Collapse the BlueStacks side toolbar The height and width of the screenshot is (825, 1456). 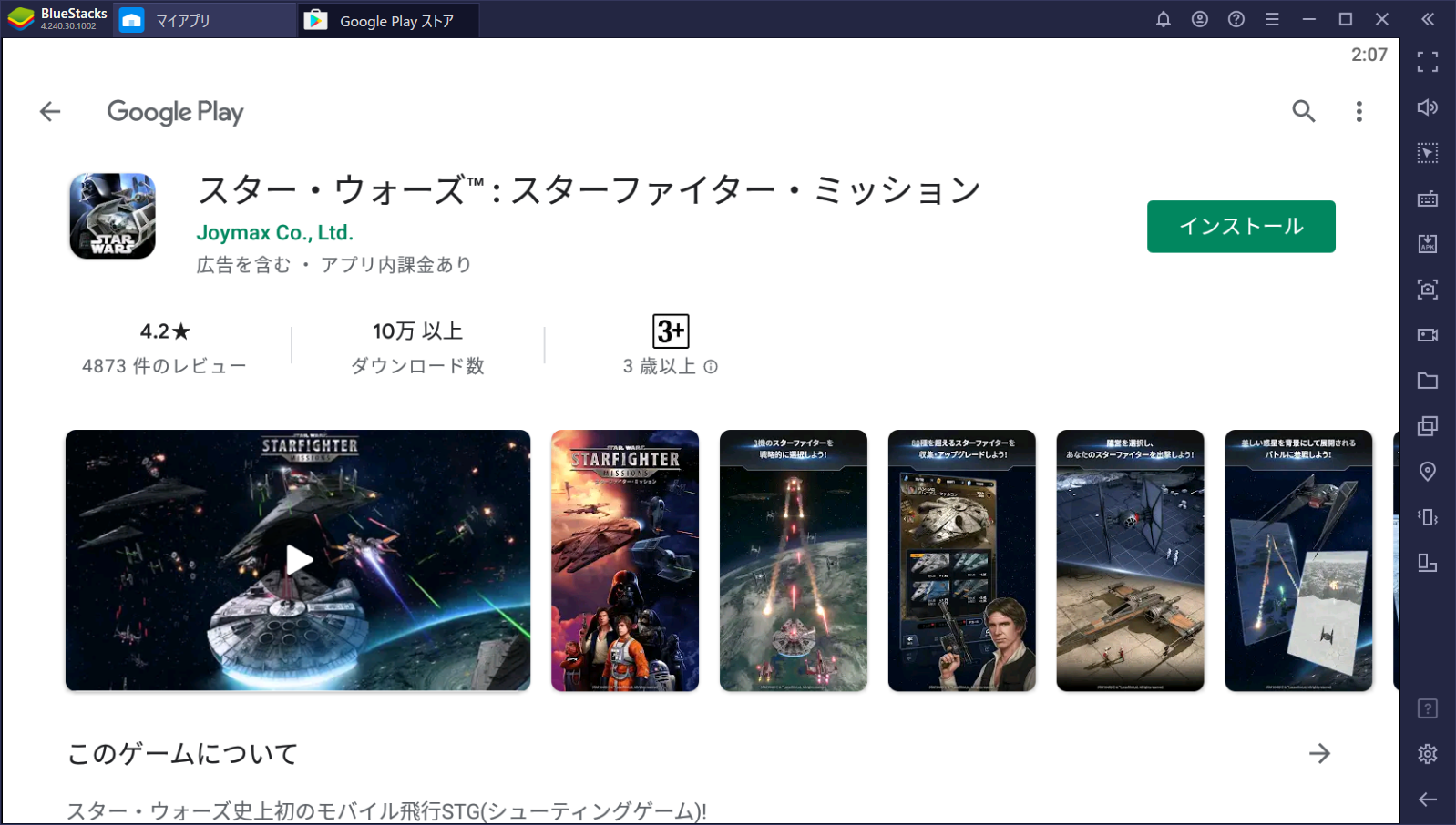[x=1428, y=19]
